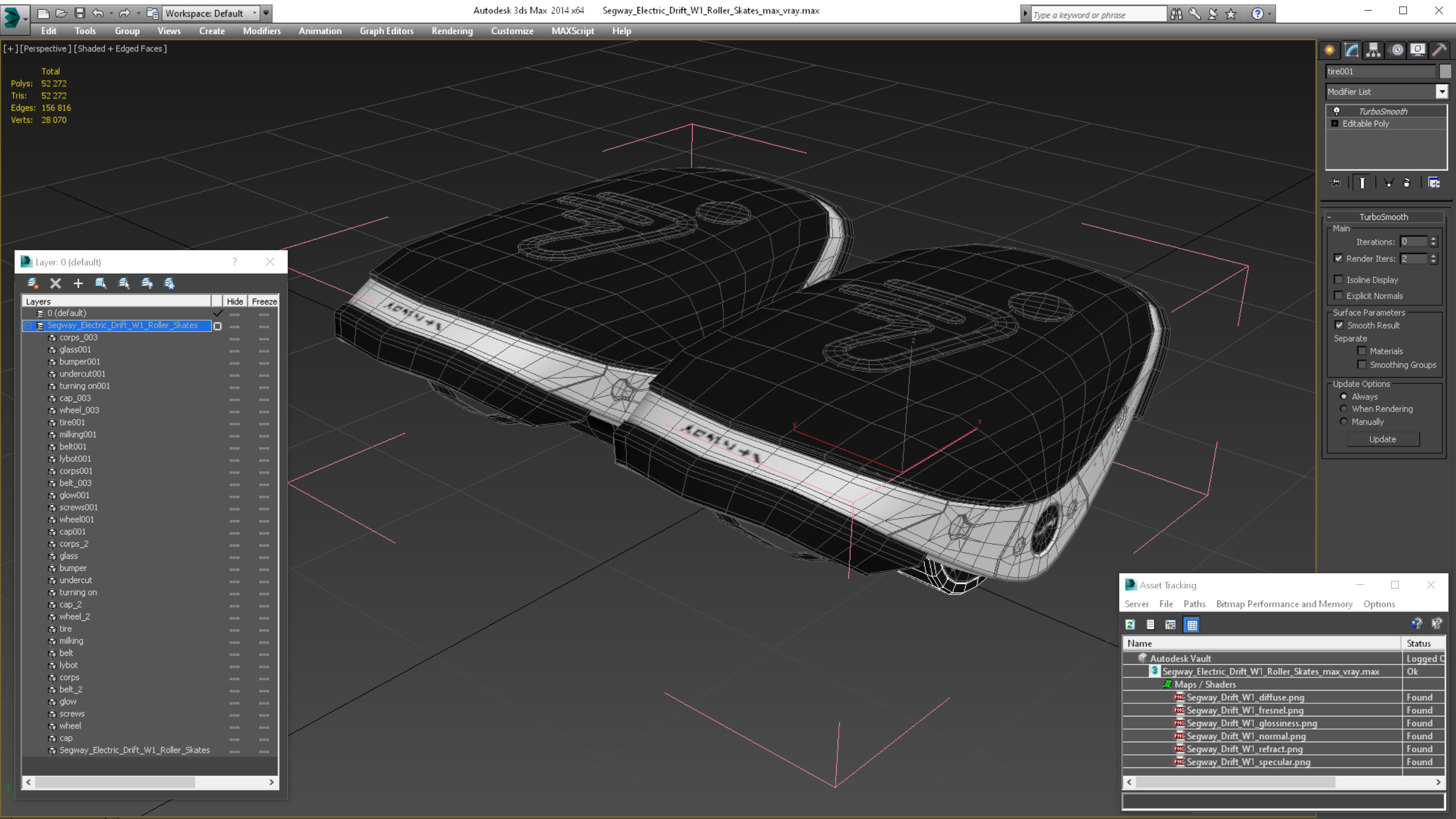Enable Explicit Normals checkbox
The height and width of the screenshot is (819, 1456).
[x=1338, y=295]
